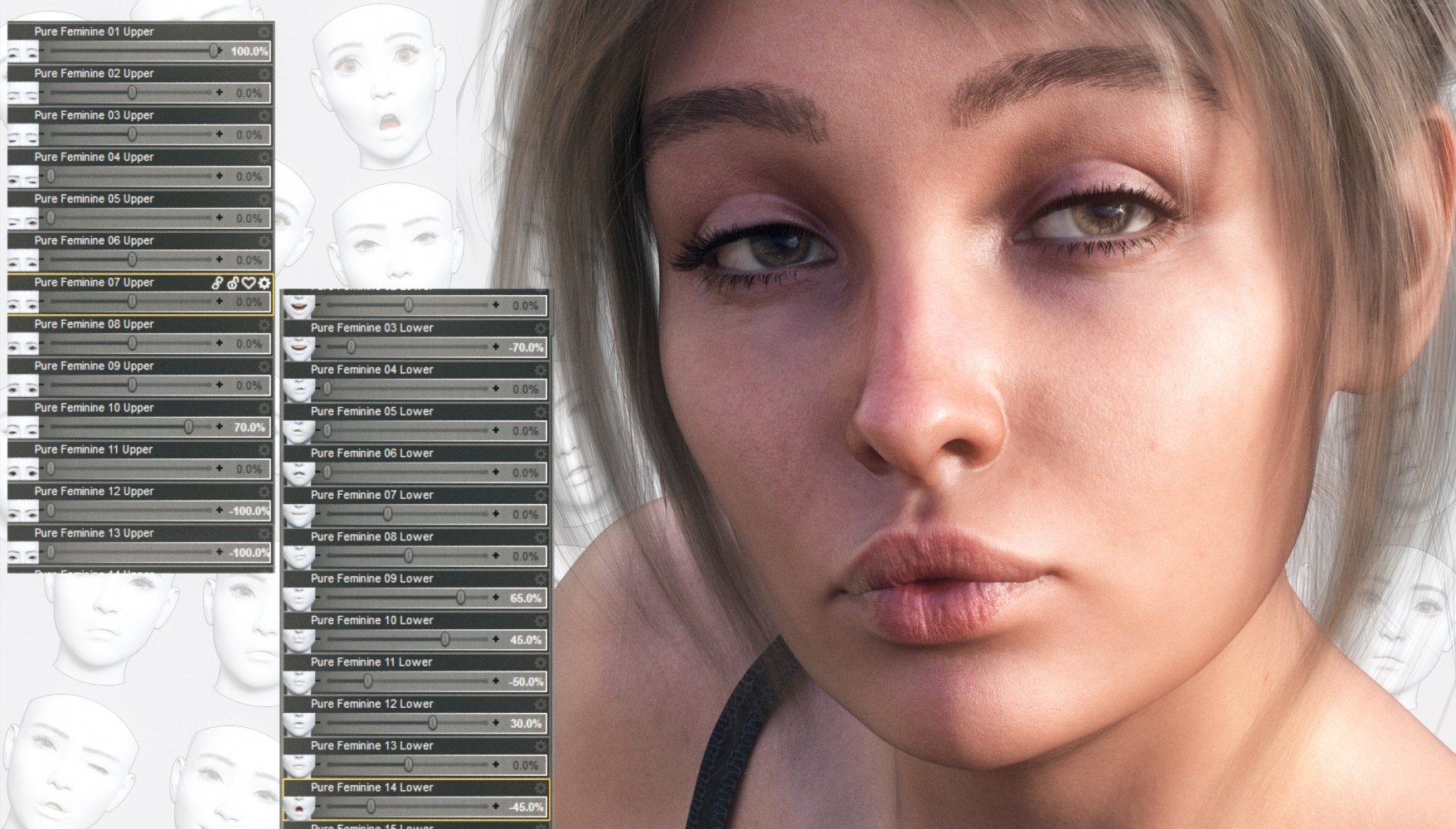The height and width of the screenshot is (829, 1456).
Task: Click minus nudge on Pure Feminine 07 Lower
Action: pyautogui.click(x=318, y=513)
